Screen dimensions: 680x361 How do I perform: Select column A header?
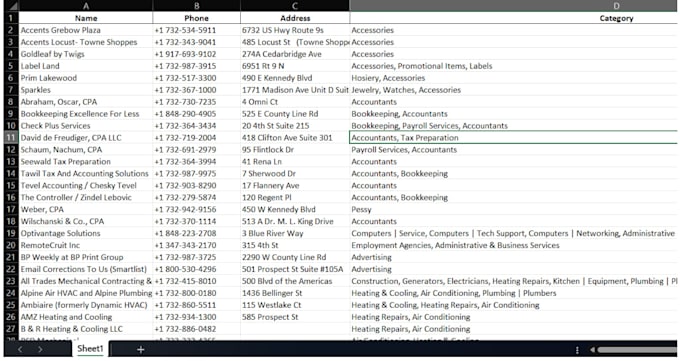click(x=86, y=6)
